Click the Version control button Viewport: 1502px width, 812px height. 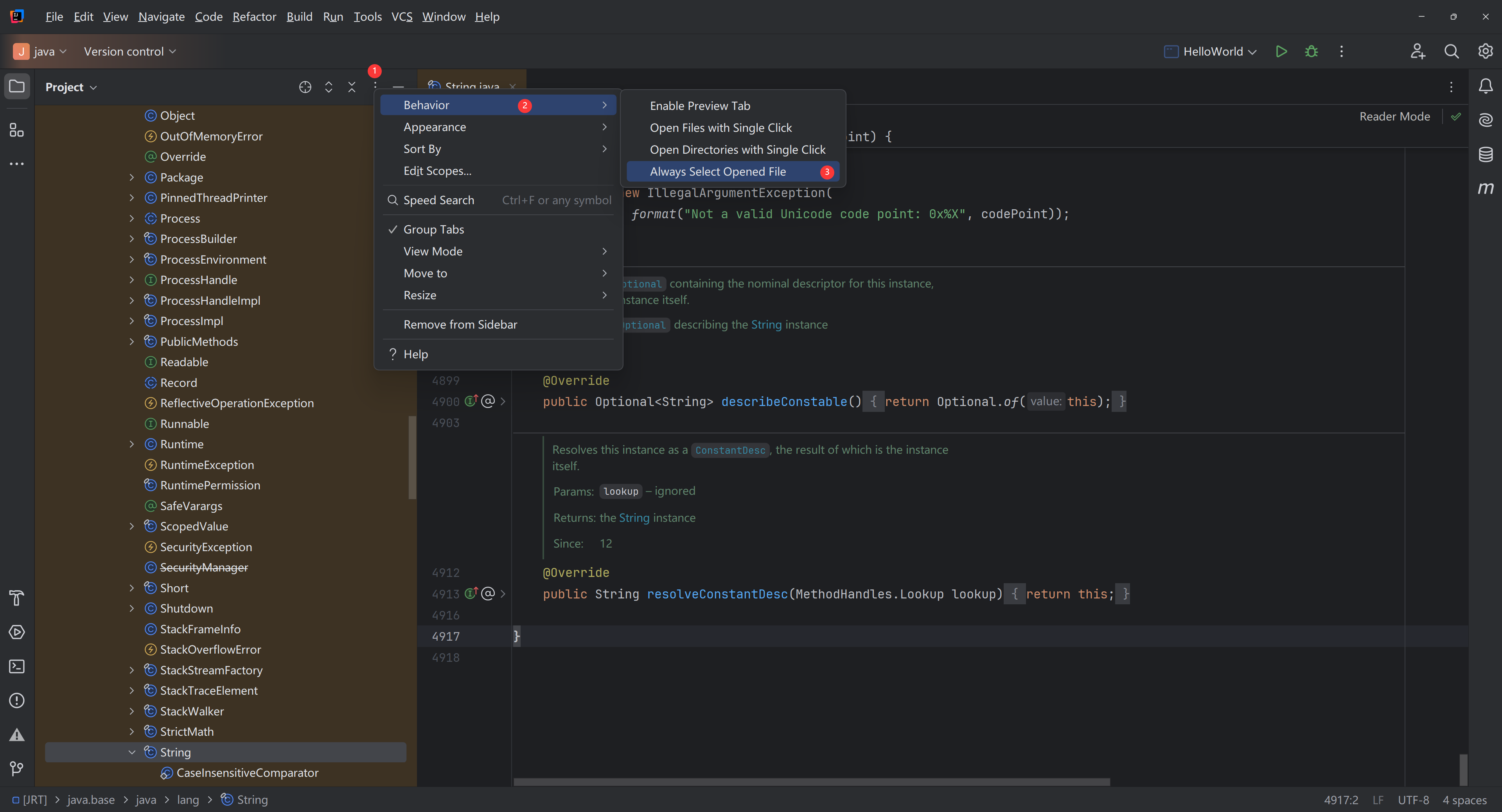click(x=129, y=51)
